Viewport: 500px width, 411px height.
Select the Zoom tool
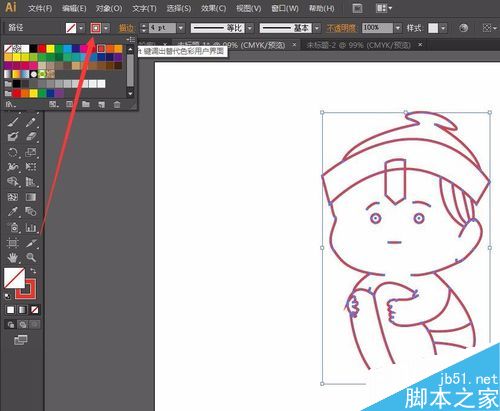click(31, 258)
